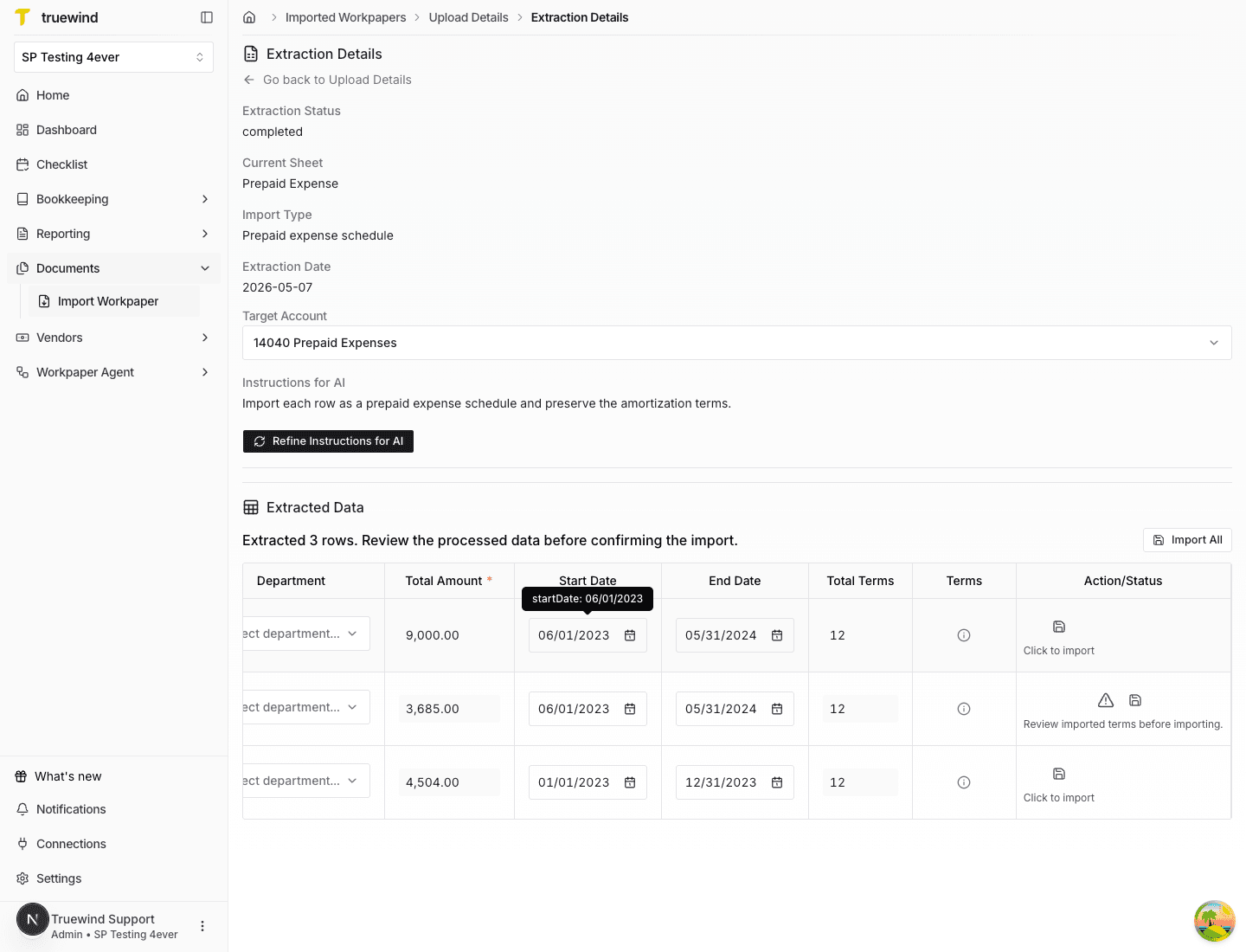Image resolution: width=1246 pixels, height=952 pixels.
Task: Click save icon to import 9,000.00 row
Action: 1059,627
